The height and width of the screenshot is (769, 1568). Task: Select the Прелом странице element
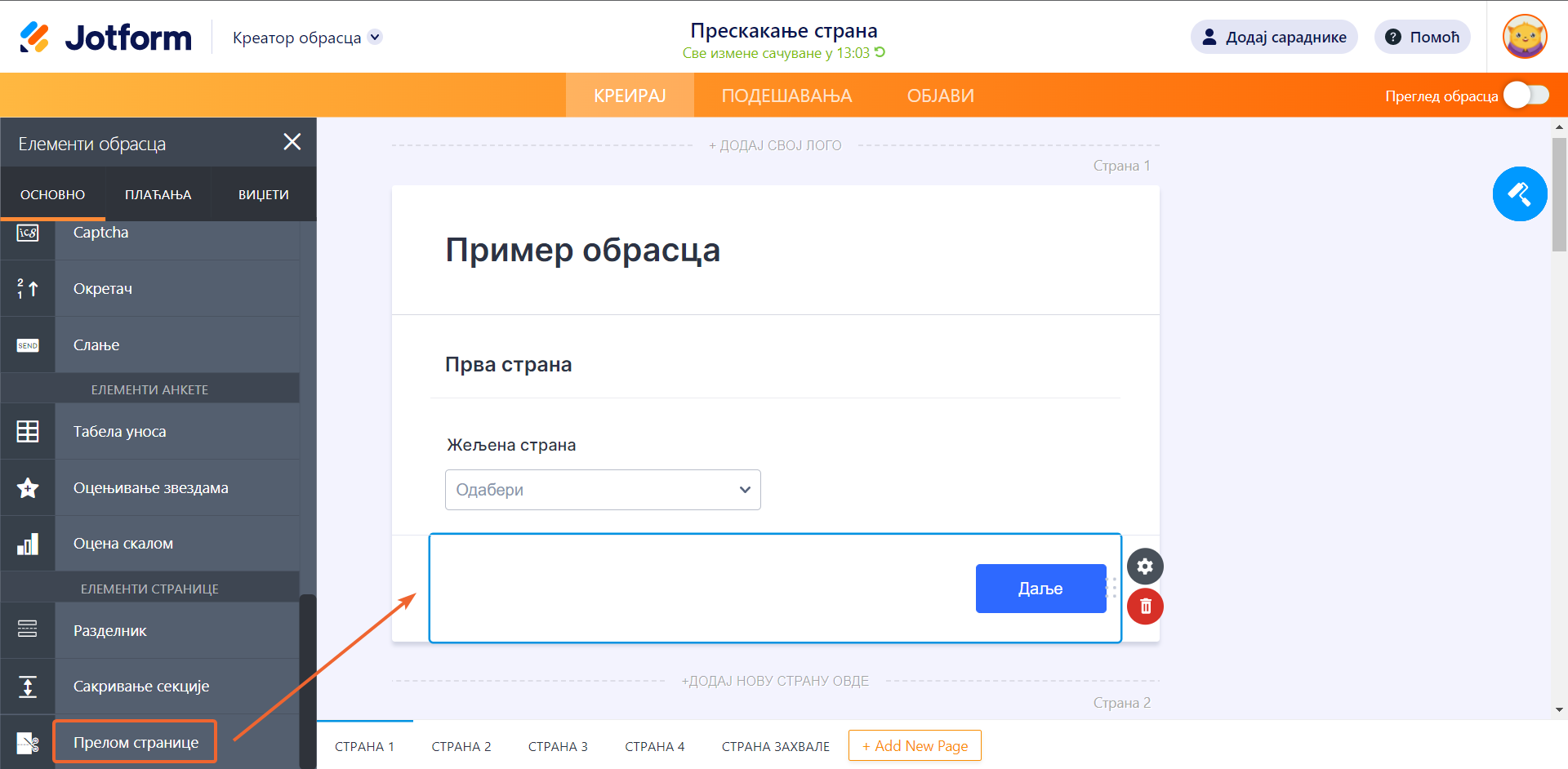(136, 742)
